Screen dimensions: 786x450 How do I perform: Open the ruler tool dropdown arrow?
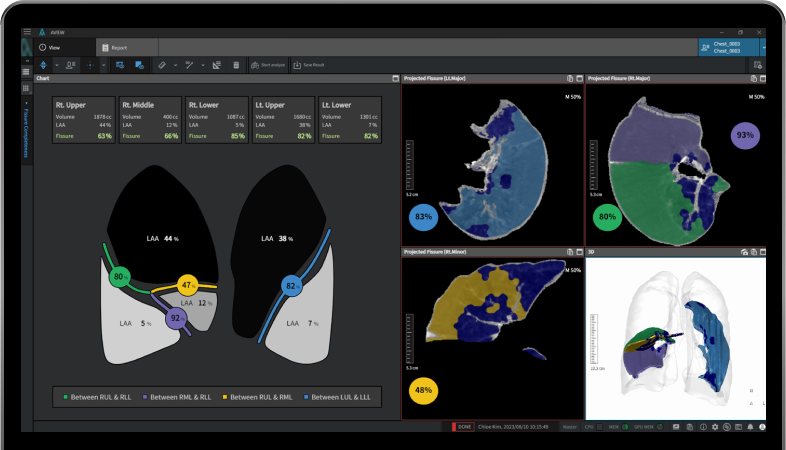[x=174, y=65]
